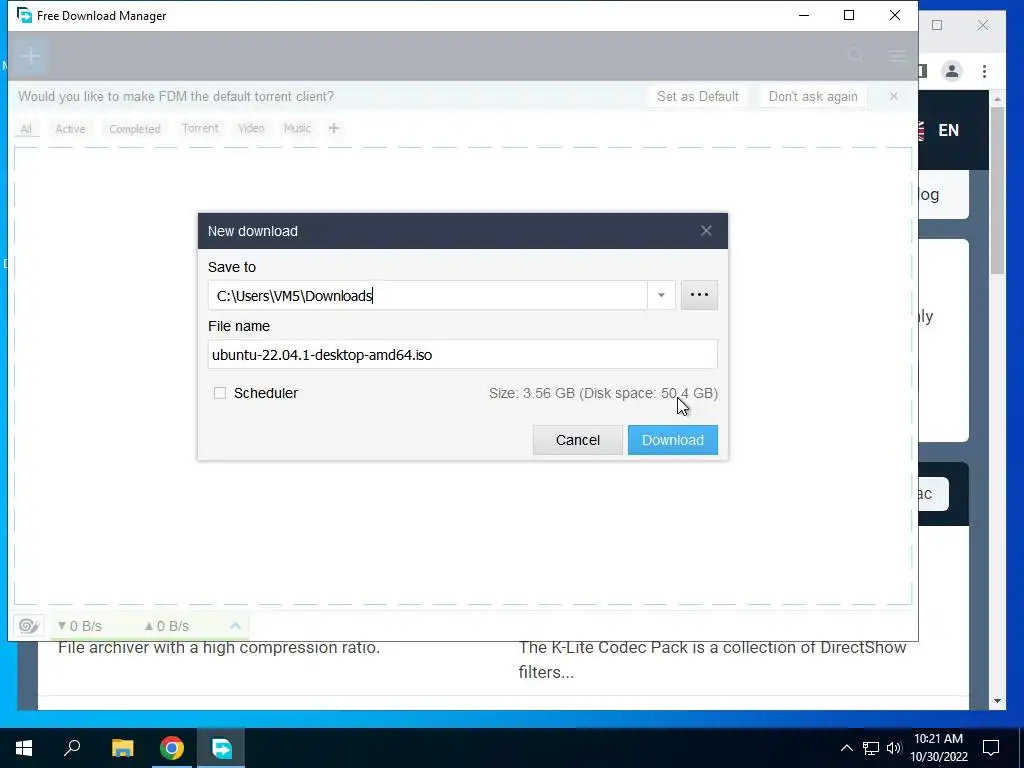This screenshot has height=768, width=1024.
Task: Toggle snail mode icon
Action: (29, 626)
